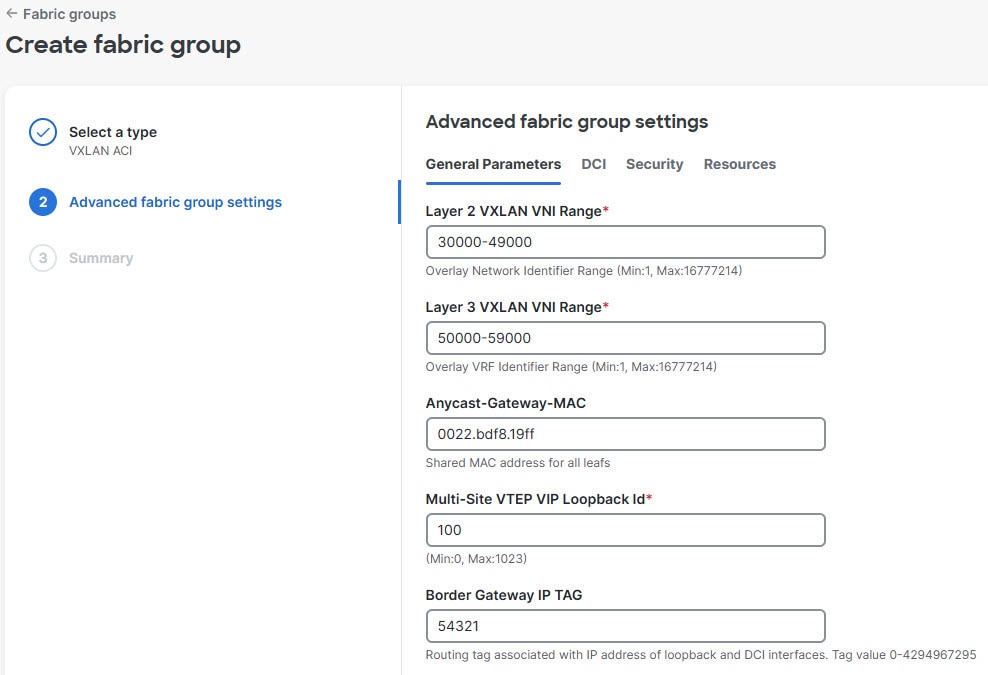Image resolution: width=988 pixels, height=675 pixels.
Task: Select the General Parameters tab
Action: click(x=493, y=164)
